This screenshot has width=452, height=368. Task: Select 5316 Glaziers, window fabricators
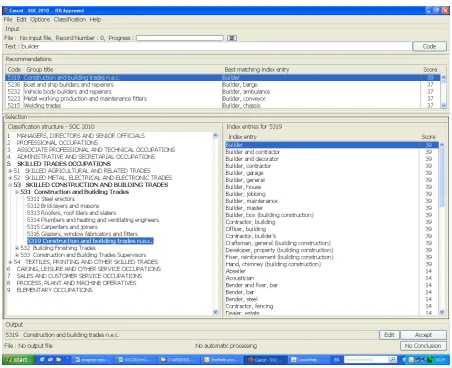[x=82, y=234]
